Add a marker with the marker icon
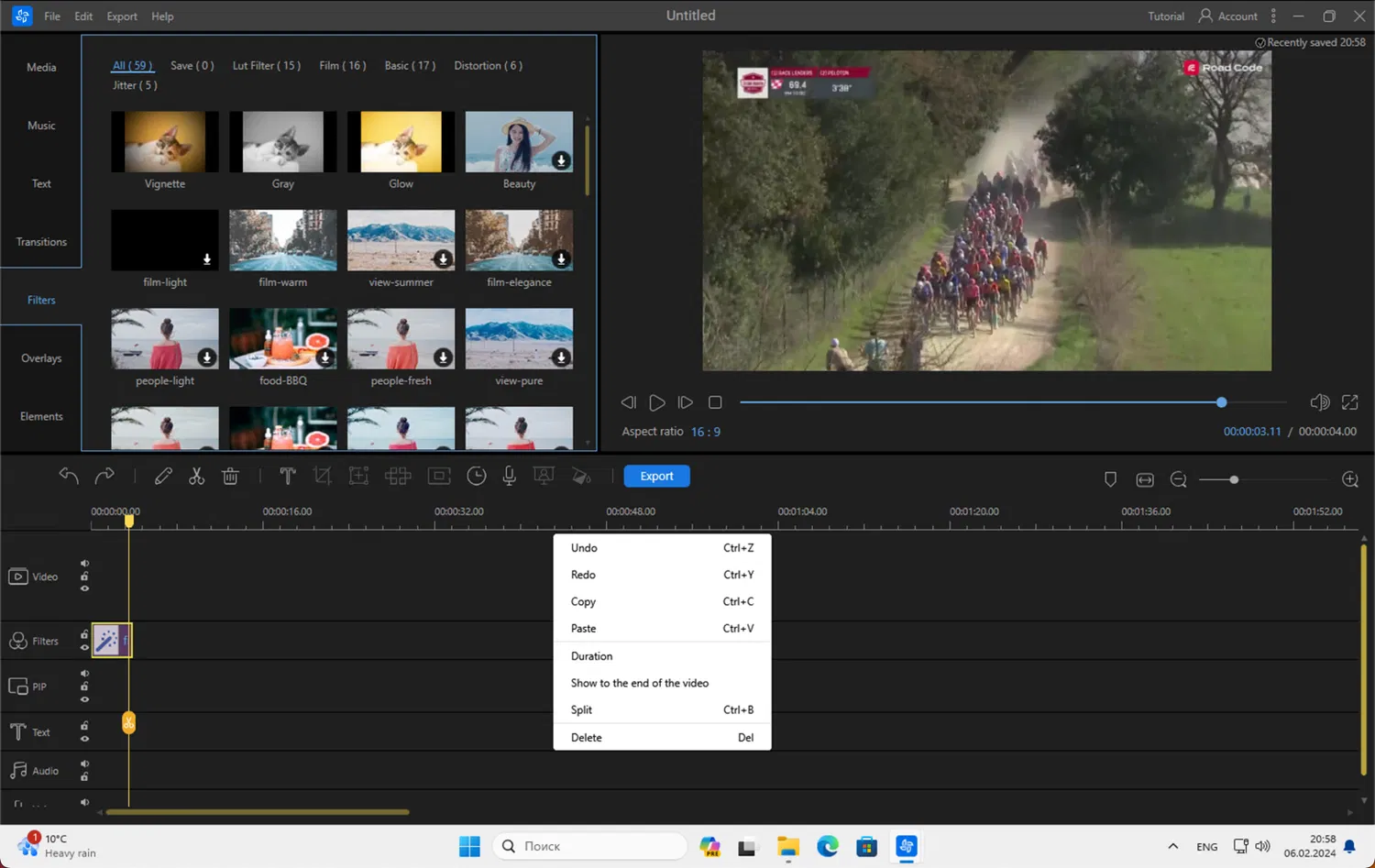 pos(1110,479)
